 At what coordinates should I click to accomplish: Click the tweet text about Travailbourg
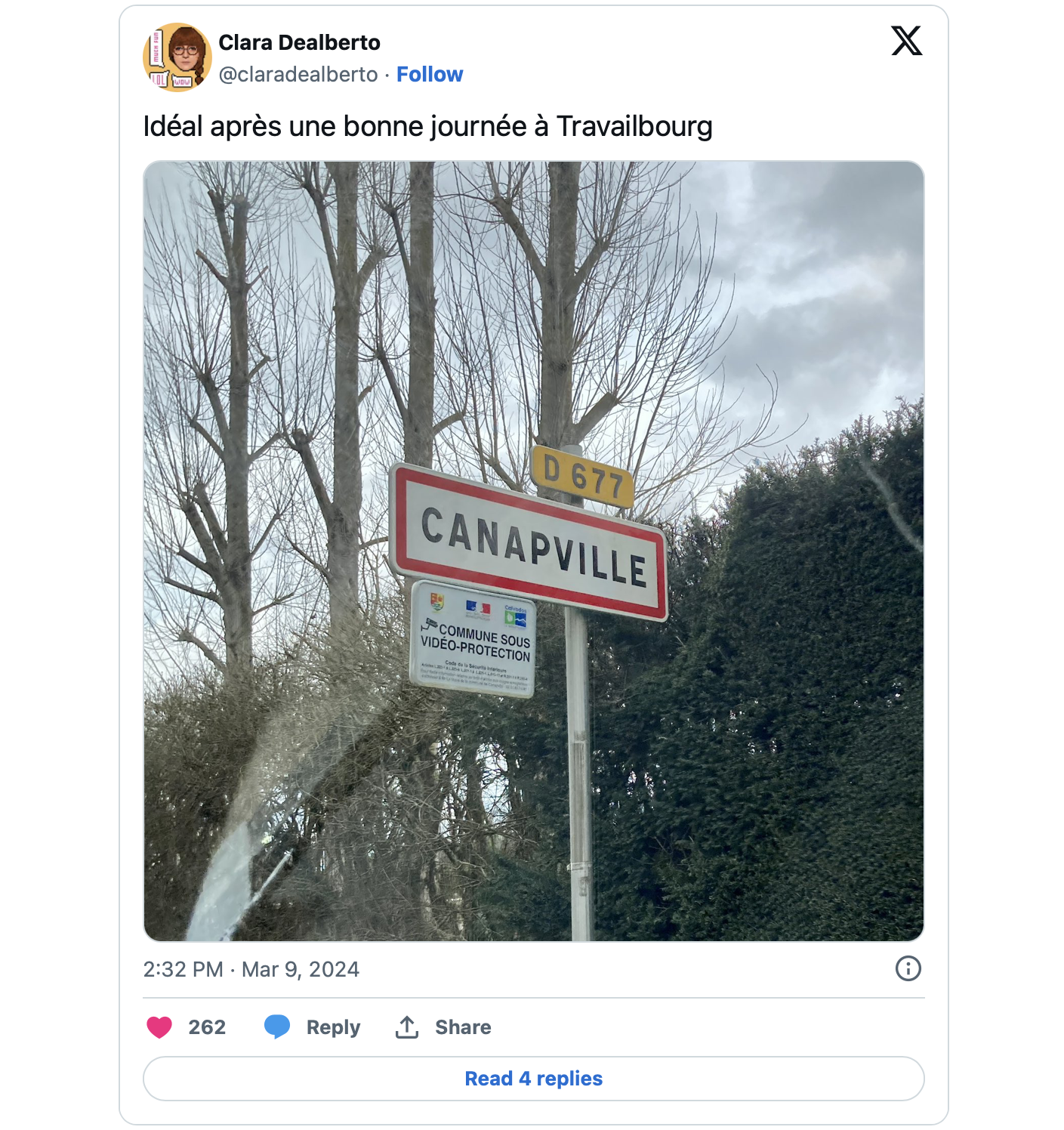(427, 126)
